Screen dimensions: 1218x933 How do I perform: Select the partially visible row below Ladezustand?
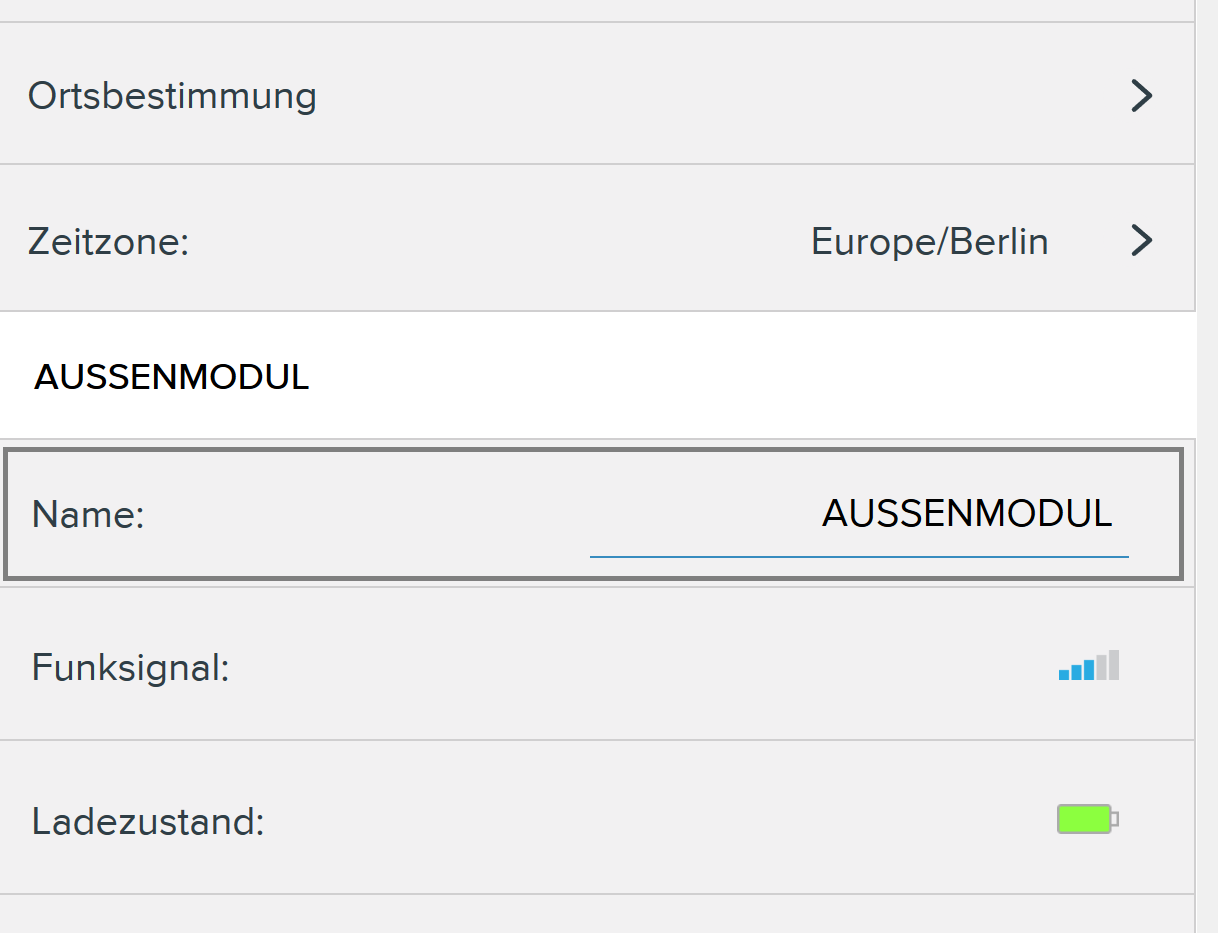pos(597,914)
